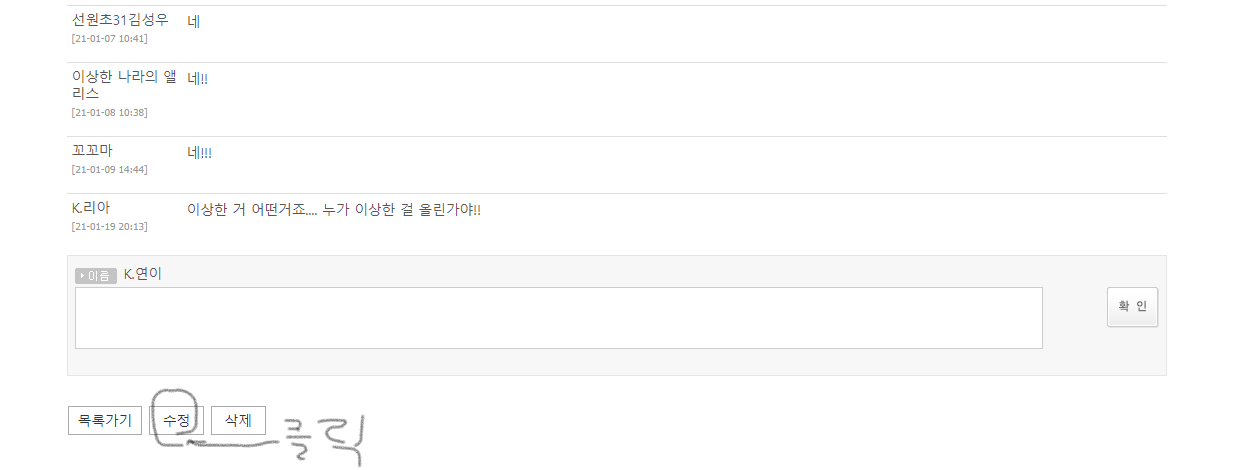Click author name 선원초31김성우
Viewport: 1241px width, 470px height.
120,20
